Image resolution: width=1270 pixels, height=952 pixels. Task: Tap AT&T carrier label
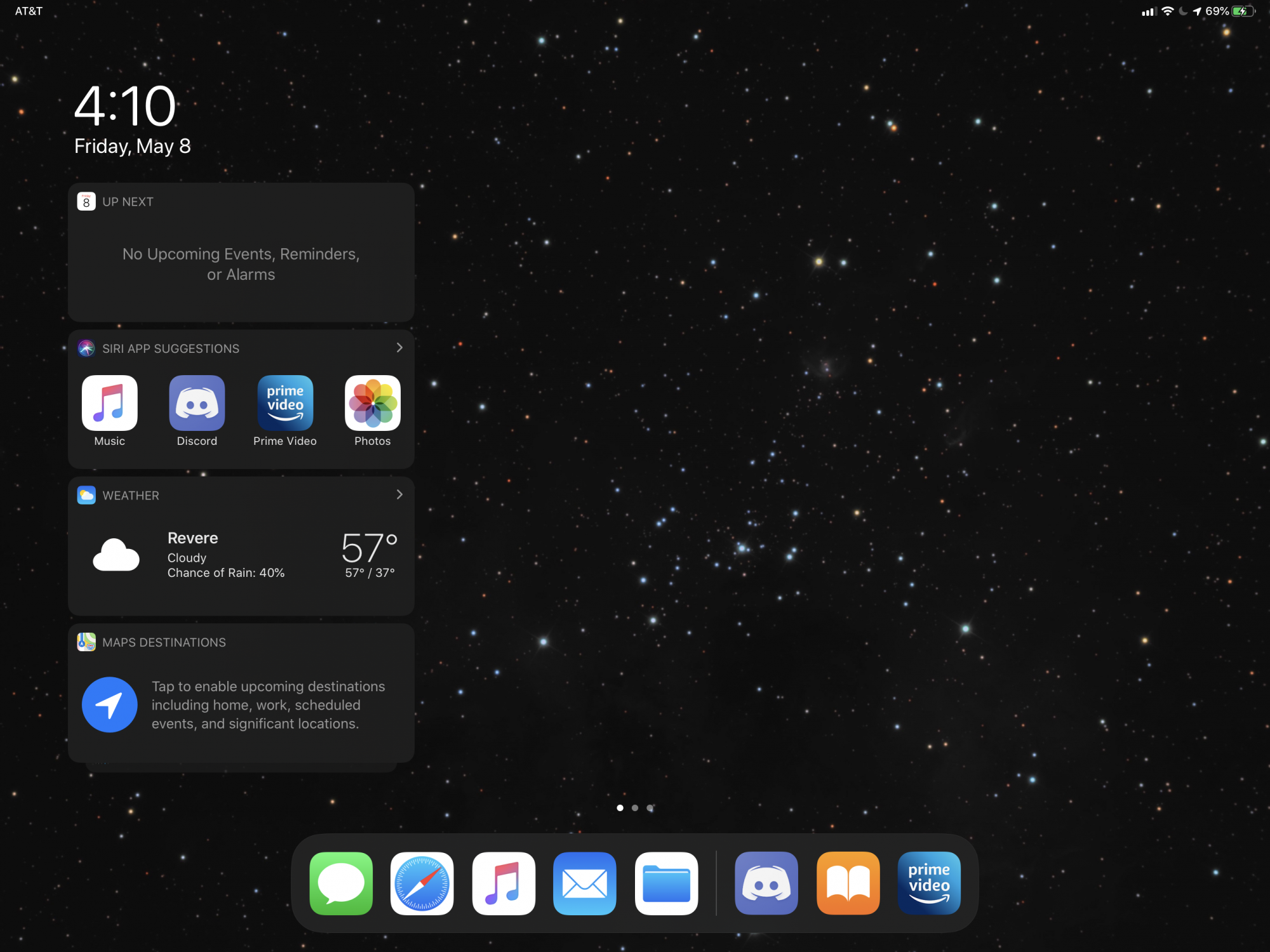29,11
